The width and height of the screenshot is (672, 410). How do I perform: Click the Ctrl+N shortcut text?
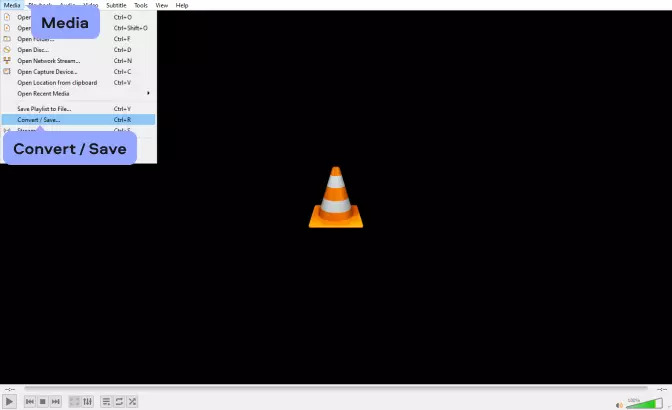123,61
